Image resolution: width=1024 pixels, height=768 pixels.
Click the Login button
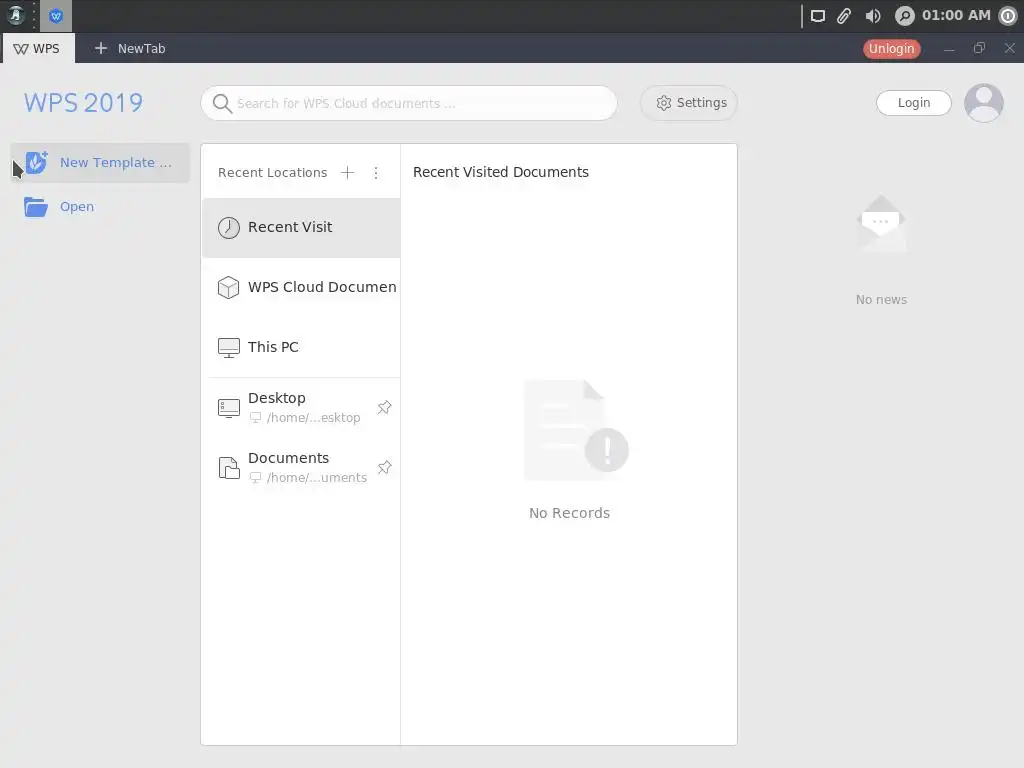click(x=914, y=103)
